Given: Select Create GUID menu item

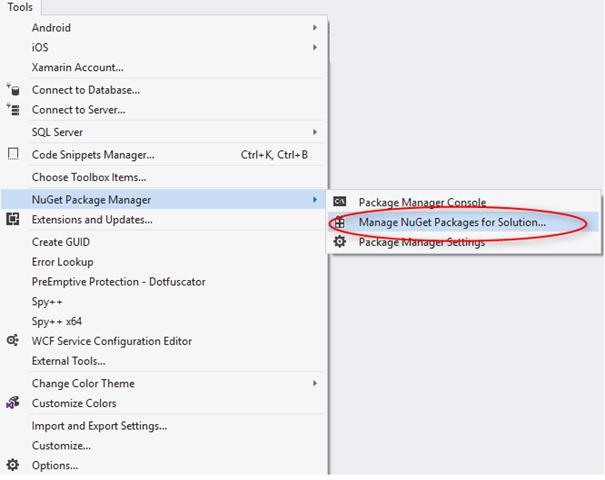Looking at the screenshot, I should (164, 242).
